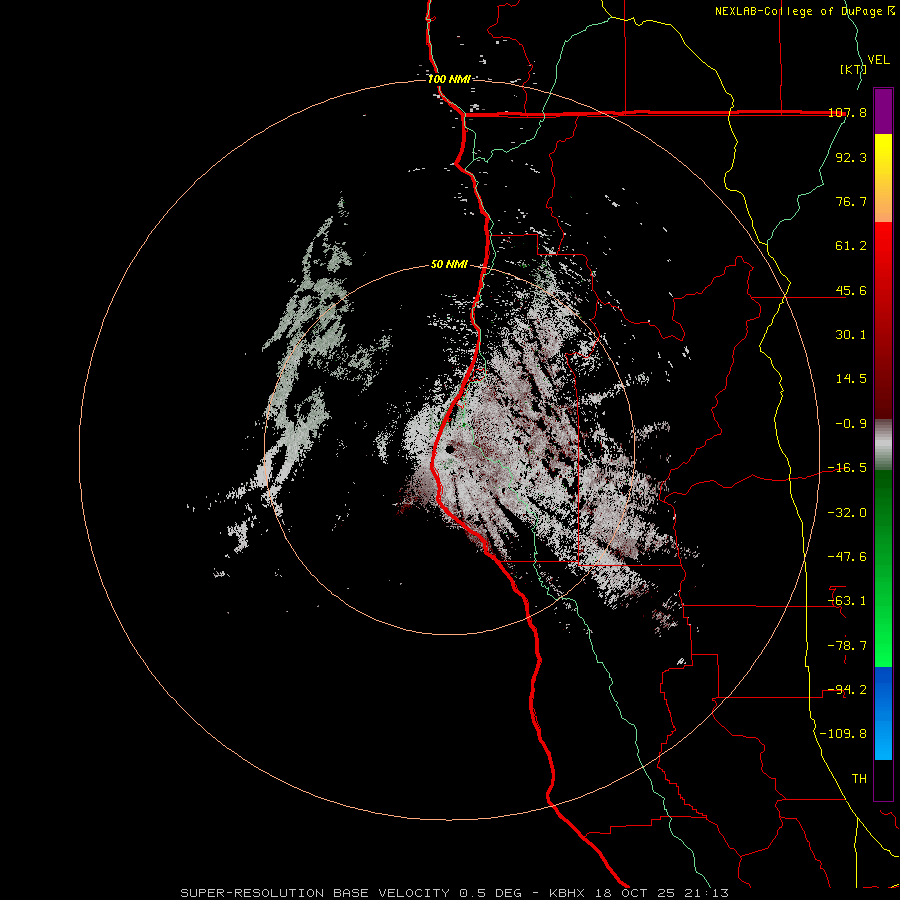Click the Super-Resolution Base Velocity KBHX caption
Image resolution: width=900 pixels, height=900 pixels.
(455, 893)
